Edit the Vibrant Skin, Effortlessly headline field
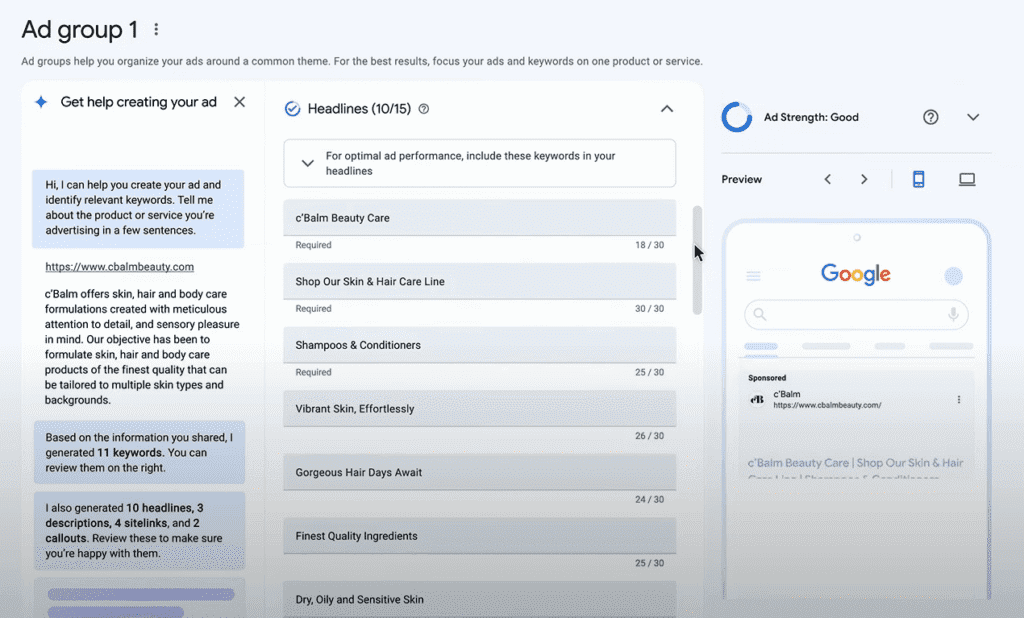This screenshot has width=1024, height=618. (479, 409)
